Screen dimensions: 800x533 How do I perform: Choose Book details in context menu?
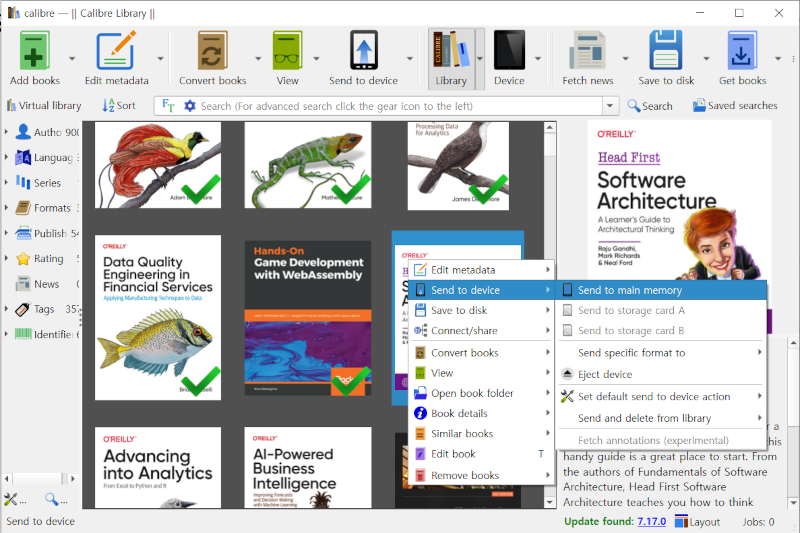[482, 413]
